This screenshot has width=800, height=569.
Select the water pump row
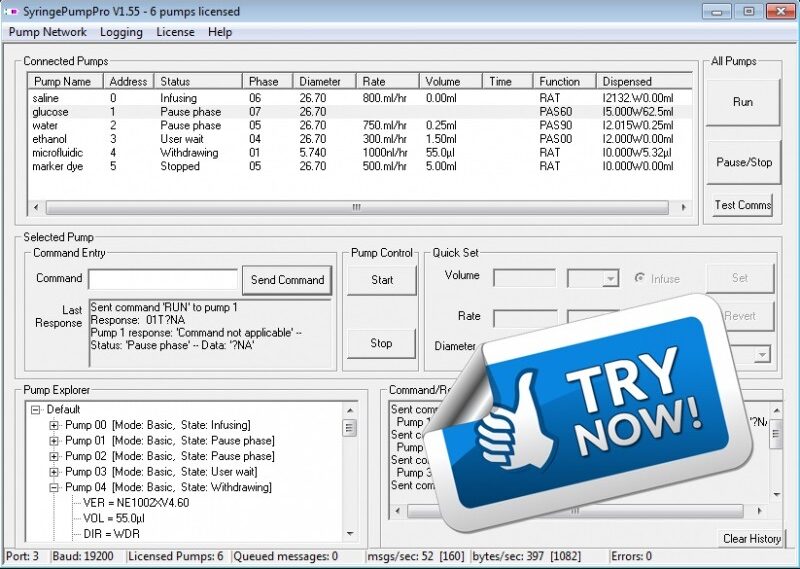pos(359,126)
